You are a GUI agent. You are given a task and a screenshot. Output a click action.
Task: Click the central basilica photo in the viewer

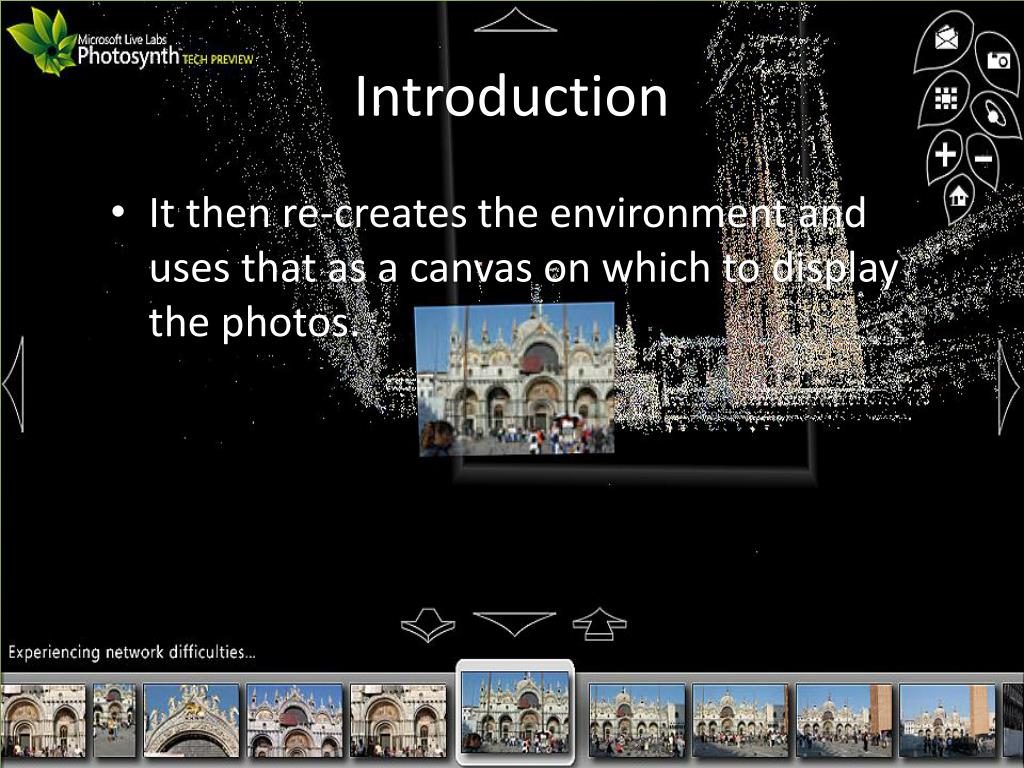516,379
